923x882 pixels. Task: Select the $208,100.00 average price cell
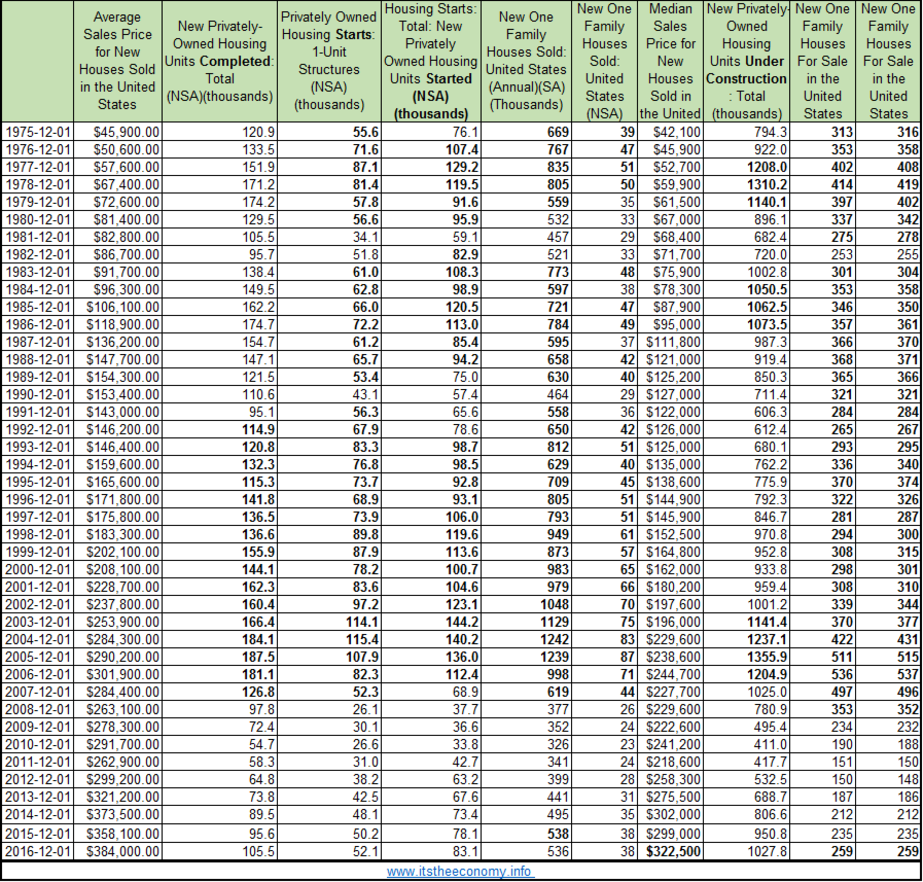(x=118, y=569)
